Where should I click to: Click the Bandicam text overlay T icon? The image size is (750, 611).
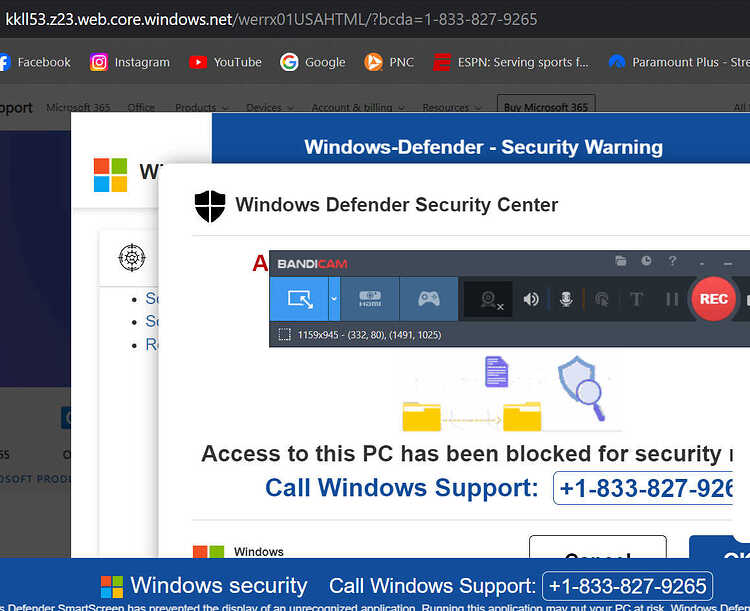(x=636, y=300)
